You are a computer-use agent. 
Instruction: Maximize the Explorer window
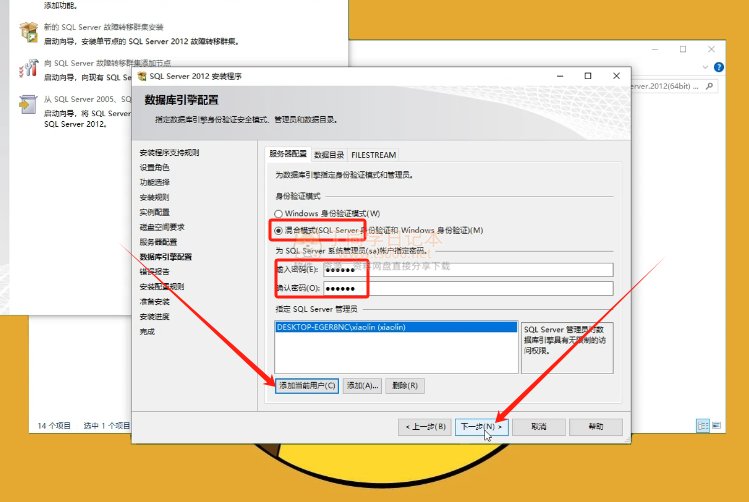click(x=683, y=49)
